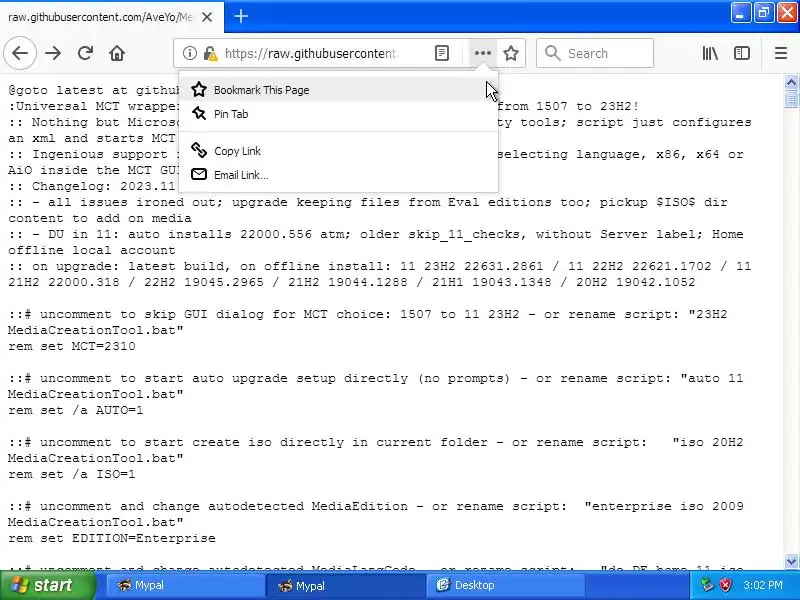
Task: Bookmark page with the star icon in address bar
Action: click(x=511, y=53)
